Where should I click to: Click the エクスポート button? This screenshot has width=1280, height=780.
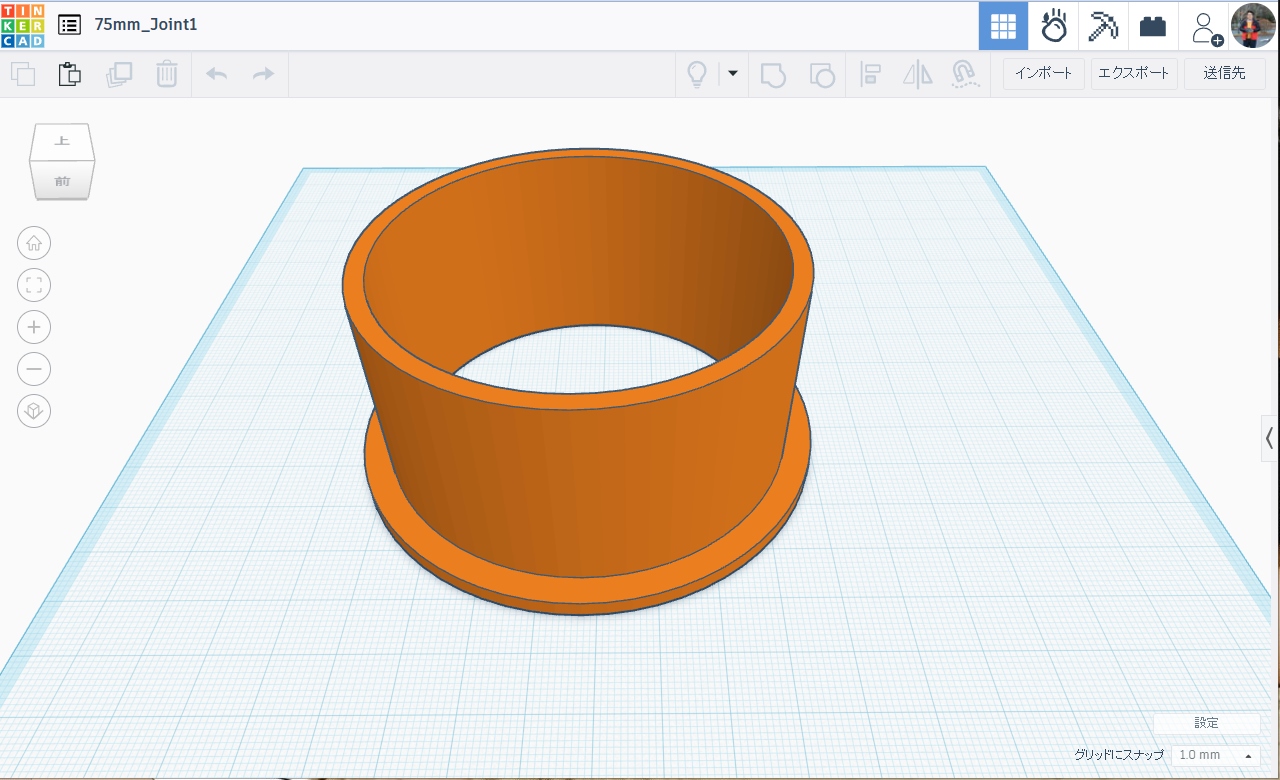tap(1134, 73)
